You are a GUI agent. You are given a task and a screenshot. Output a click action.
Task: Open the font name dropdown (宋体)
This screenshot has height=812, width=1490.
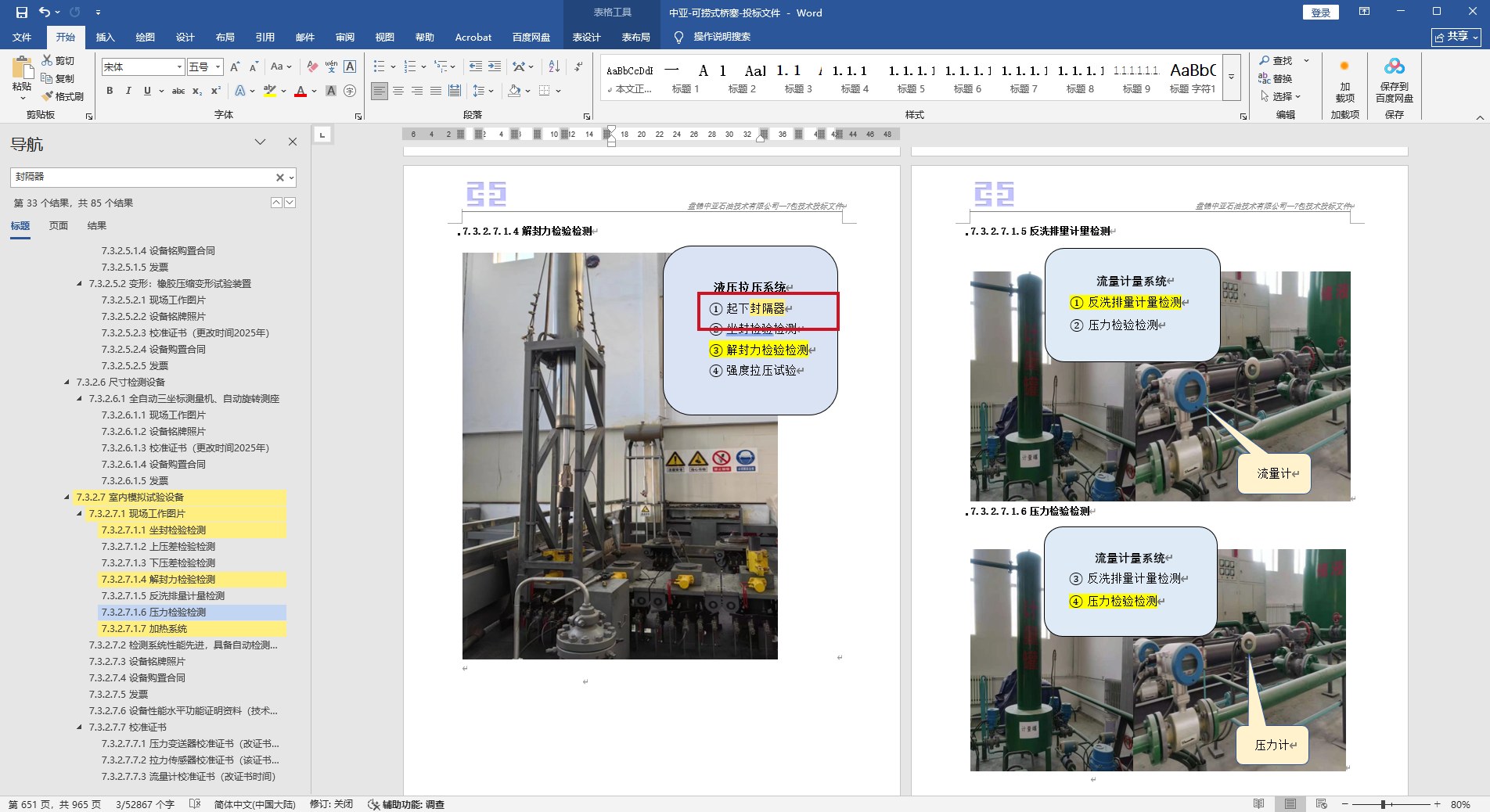179,67
